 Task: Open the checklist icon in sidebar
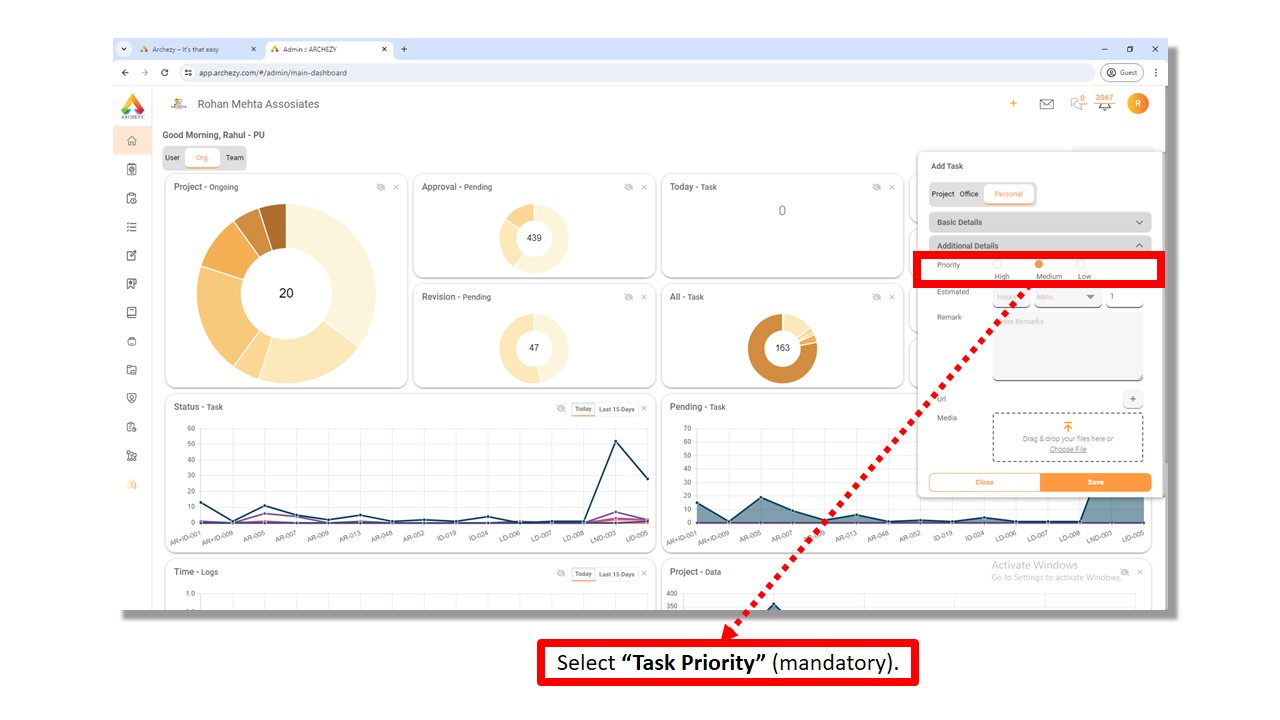pos(132,227)
